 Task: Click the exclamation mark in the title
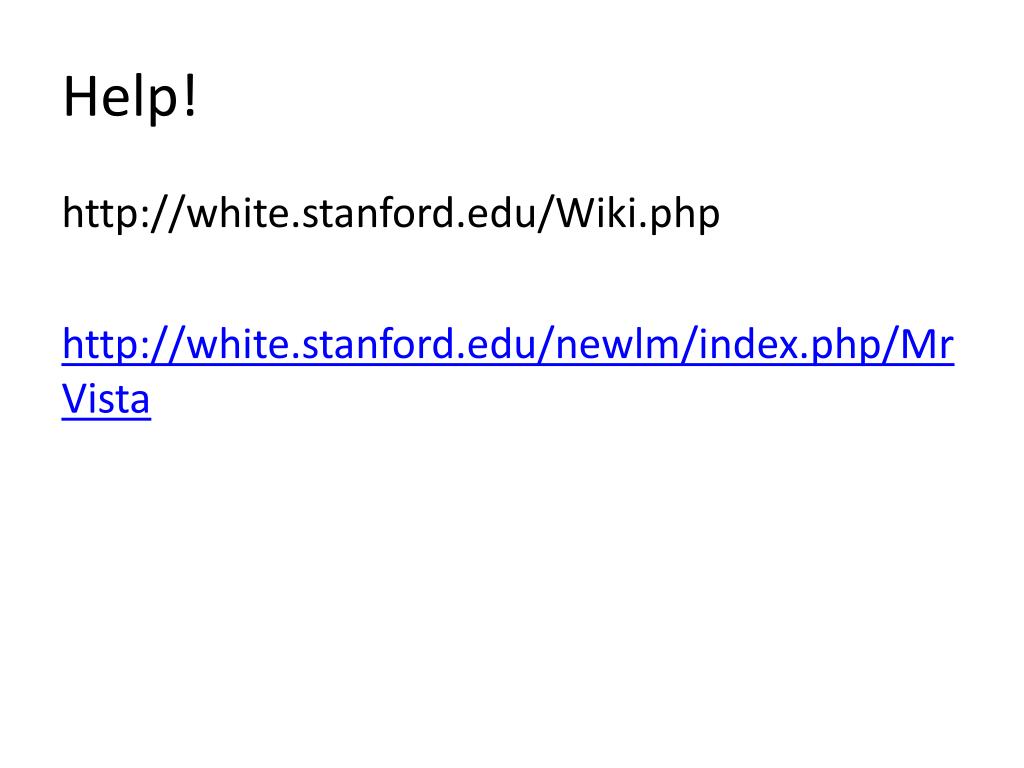[191, 99]
